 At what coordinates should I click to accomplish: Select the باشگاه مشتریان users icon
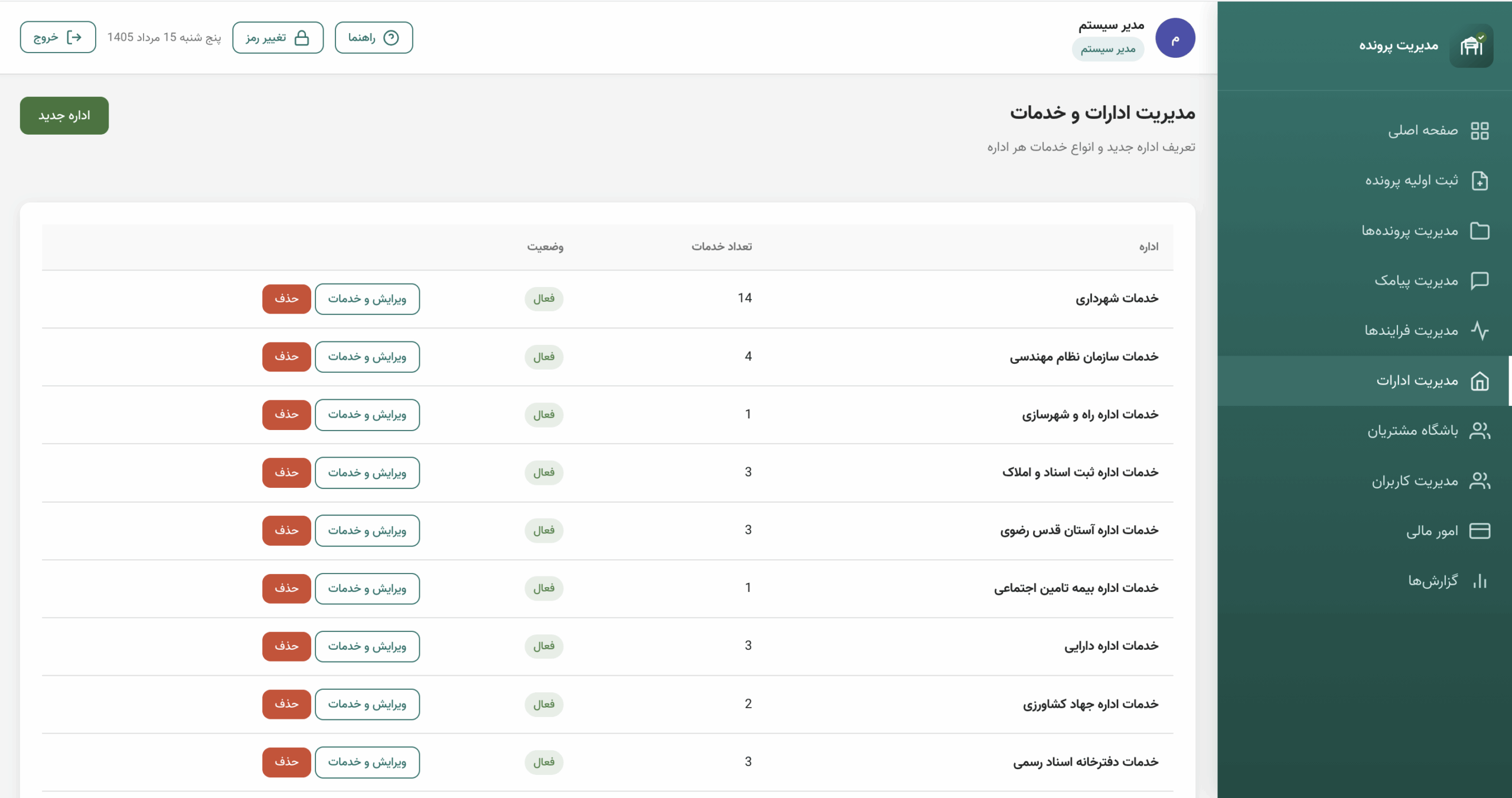tap(1480, 431)
